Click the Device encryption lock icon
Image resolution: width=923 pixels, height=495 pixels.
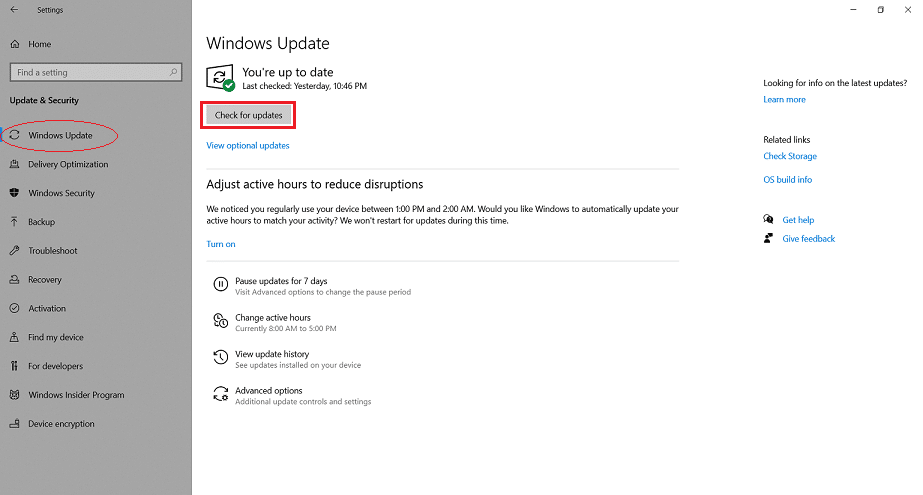pyautogui.click(x=15, y=424)
